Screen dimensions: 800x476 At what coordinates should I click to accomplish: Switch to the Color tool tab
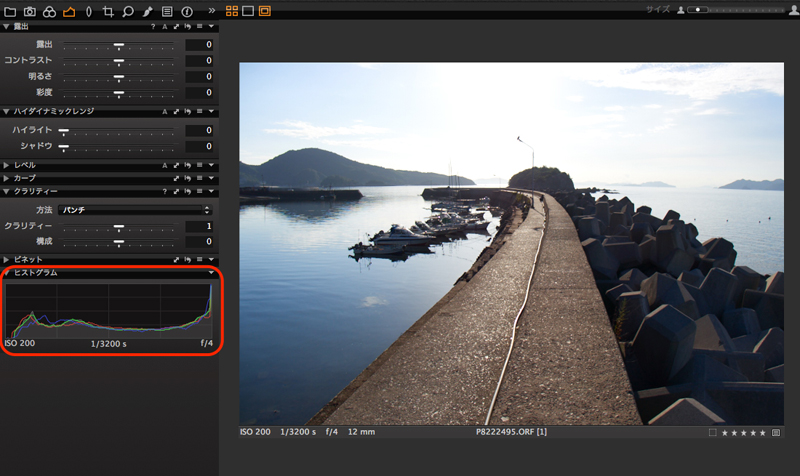click(49, 11)
